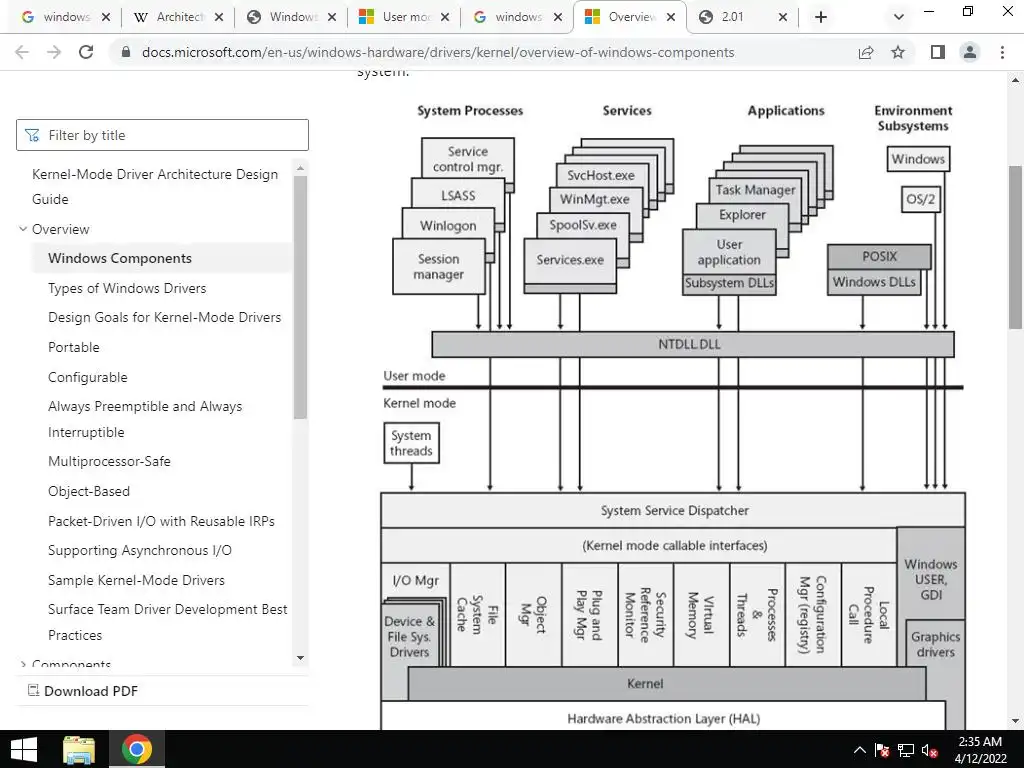Switch to the 2.01 tab
Viewport: 1024px width, 768px height.
tap(733, 17)
